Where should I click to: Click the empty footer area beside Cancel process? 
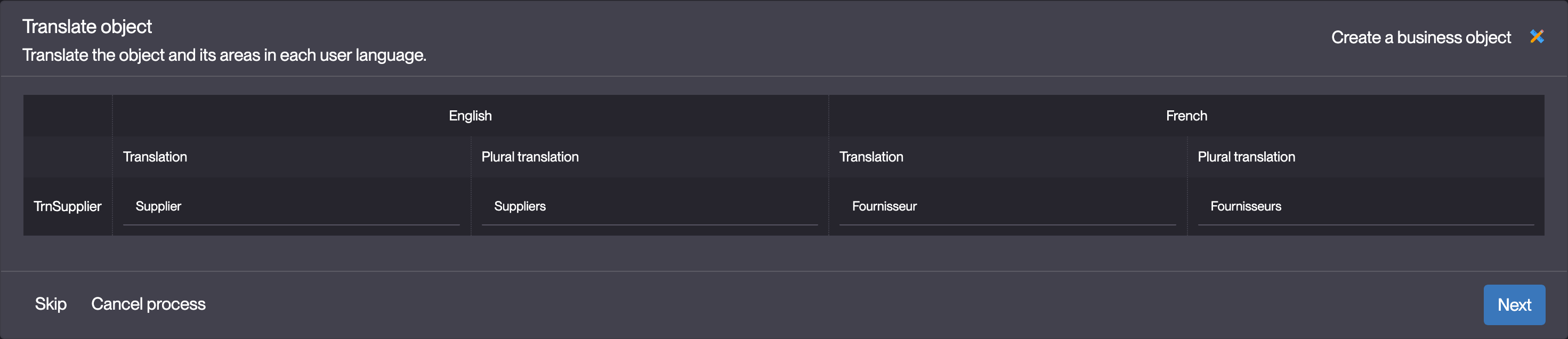(791, 304)
